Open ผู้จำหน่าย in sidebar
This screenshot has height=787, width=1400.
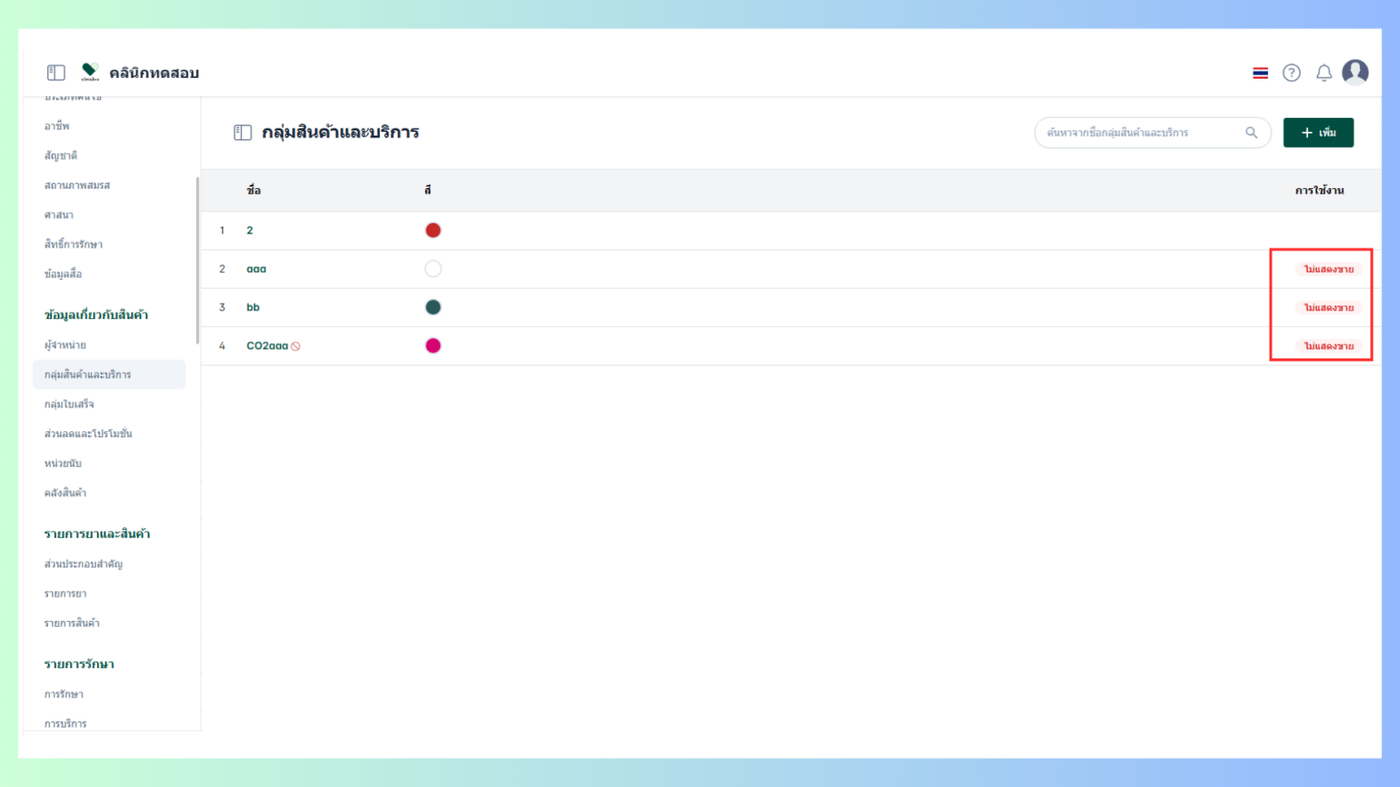(x=65, y=345)
